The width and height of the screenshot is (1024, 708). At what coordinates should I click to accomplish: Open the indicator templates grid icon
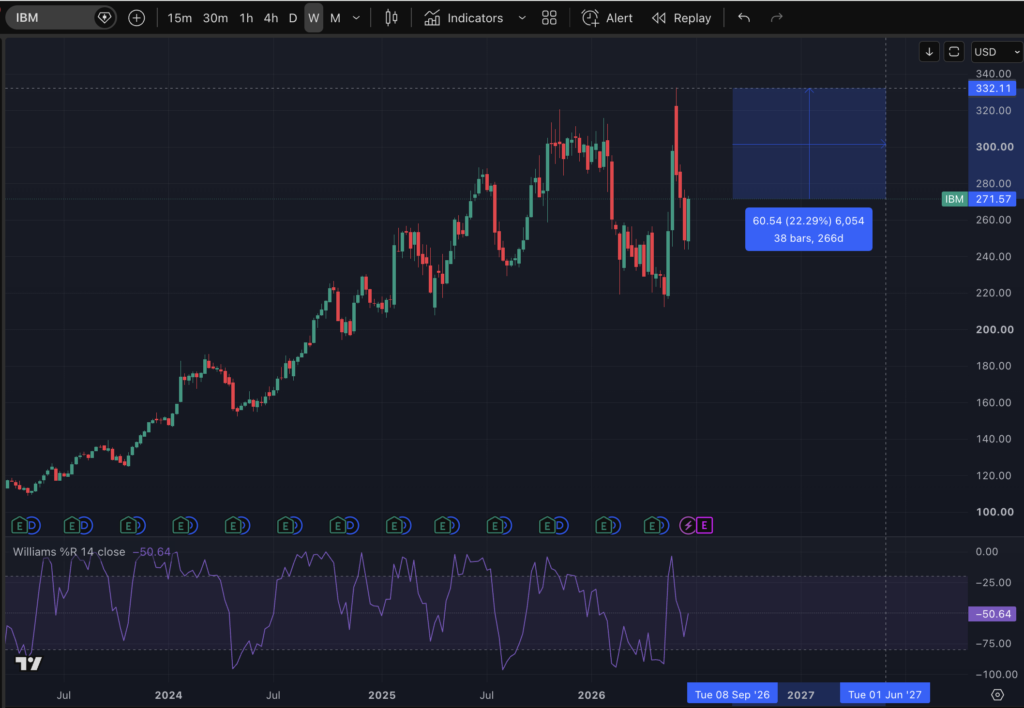[549, 18]
